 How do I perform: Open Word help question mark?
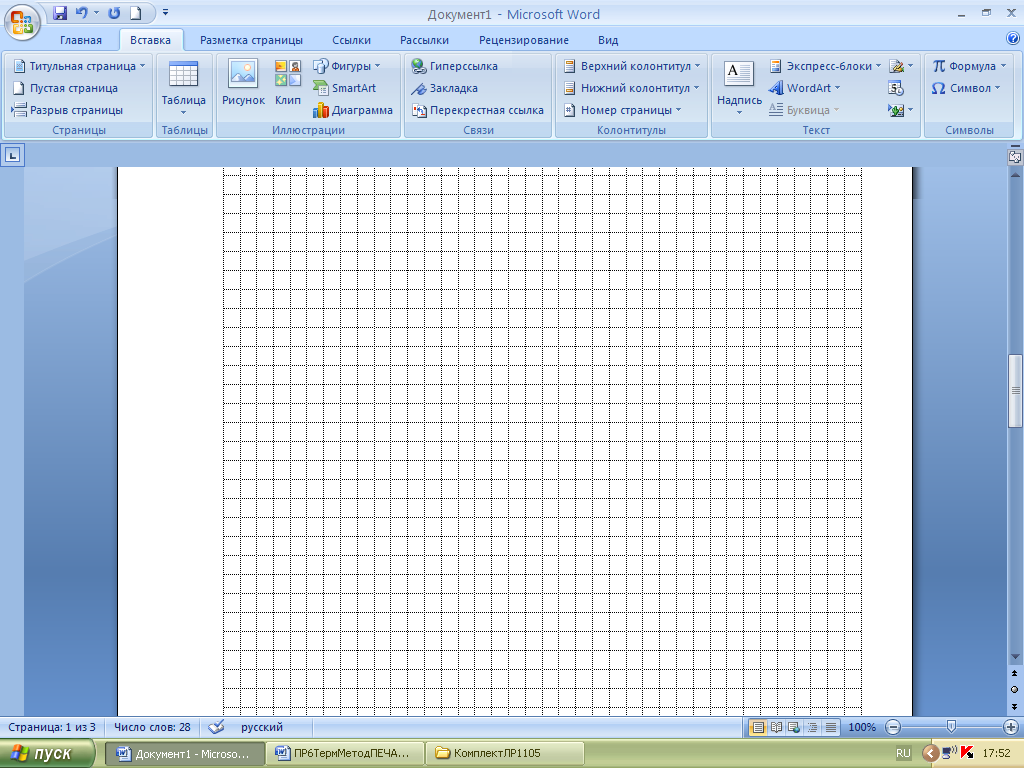pos(1013,39)
